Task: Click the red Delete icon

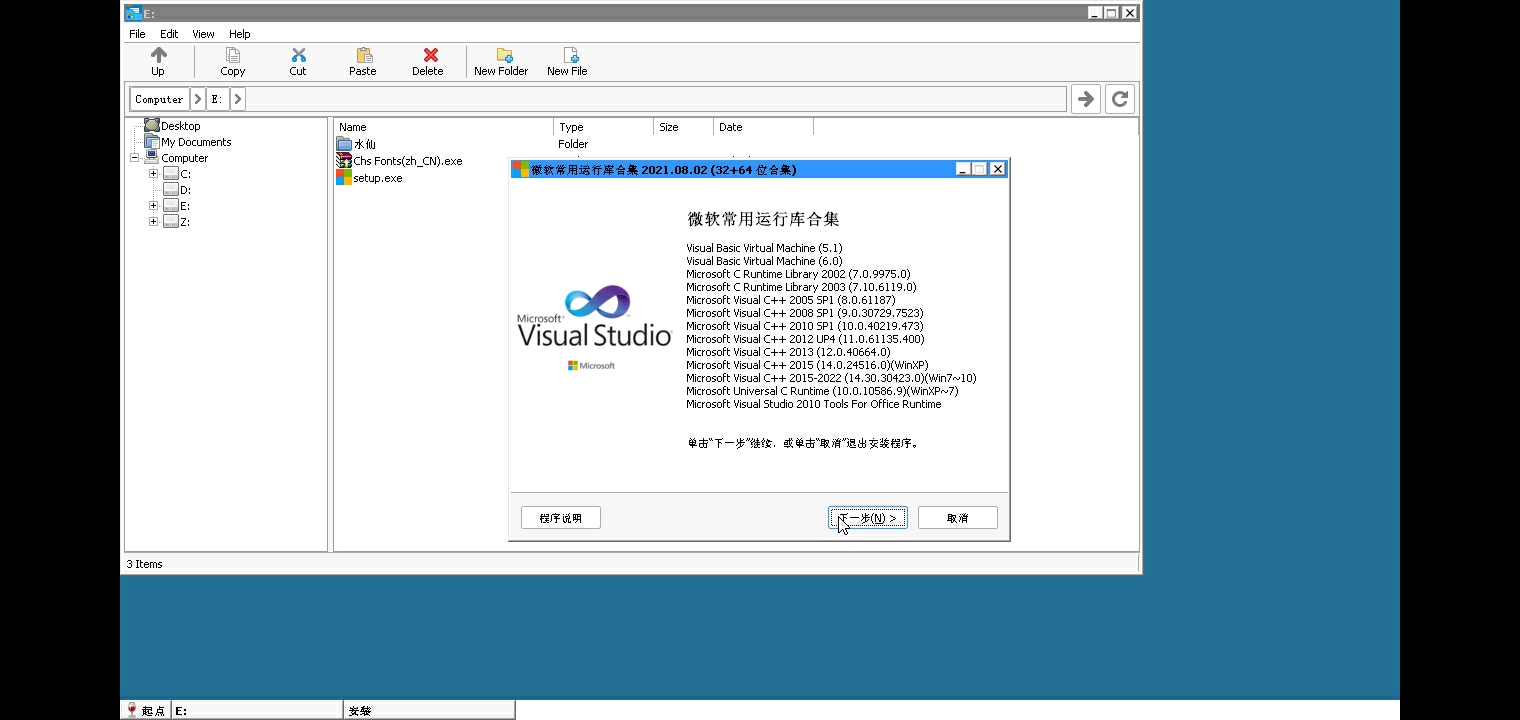Action: click(x=428, y=56)
